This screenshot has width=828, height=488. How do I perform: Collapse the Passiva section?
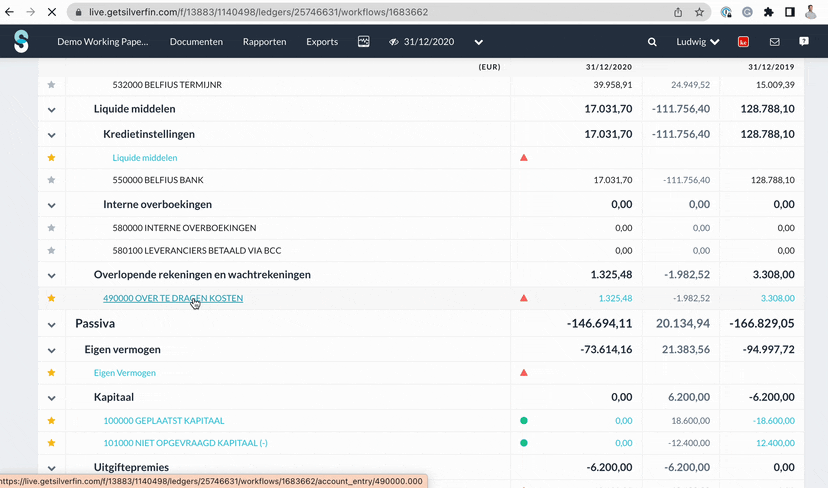51,325
